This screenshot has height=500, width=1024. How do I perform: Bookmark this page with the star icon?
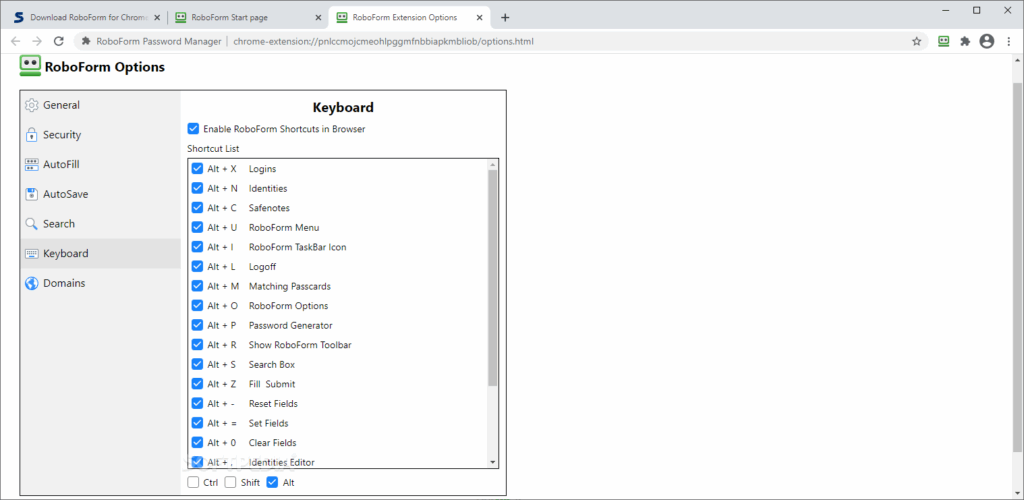click(x=916, y=41)
